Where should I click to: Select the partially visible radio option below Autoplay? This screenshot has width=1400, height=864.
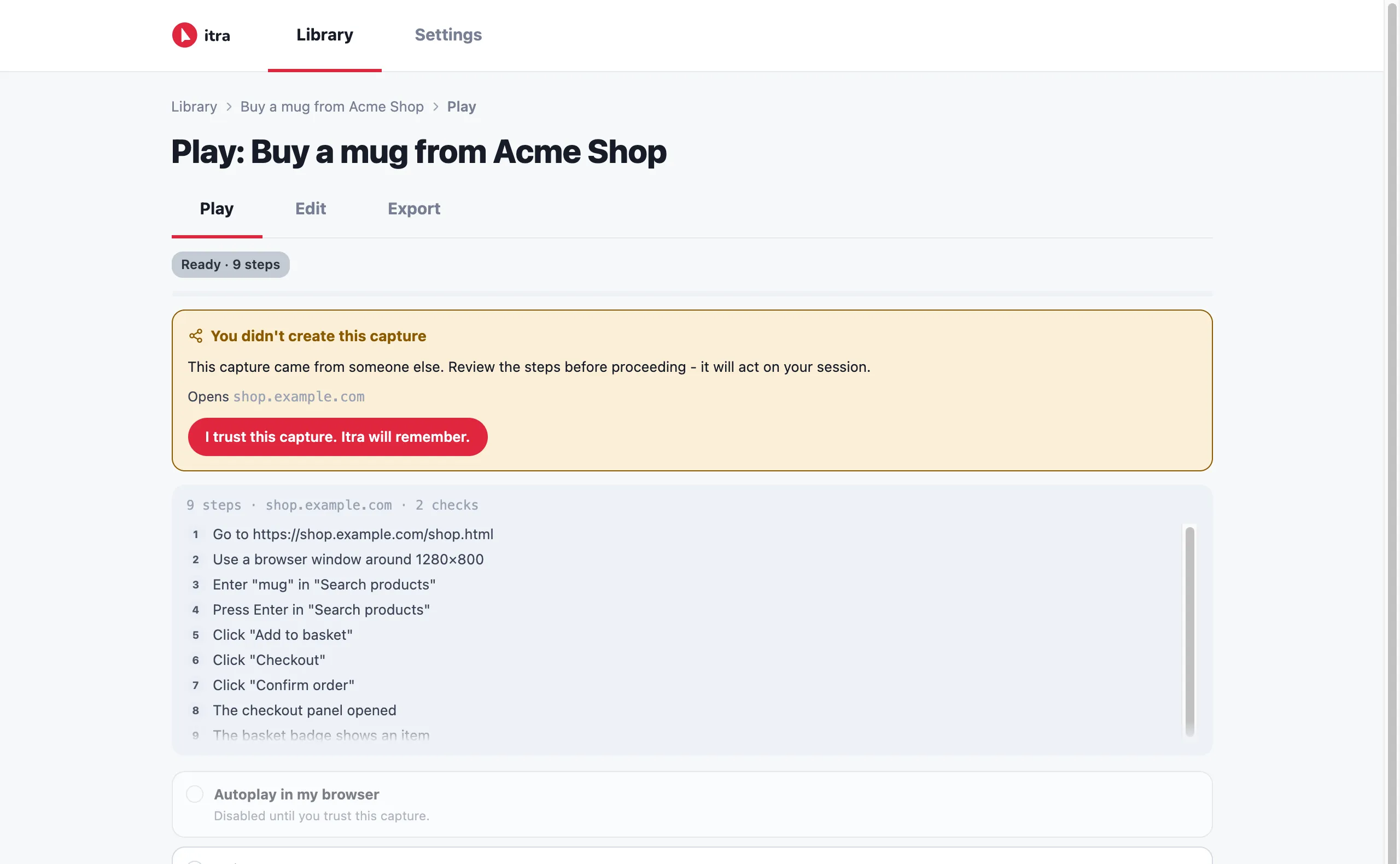(x=194, y=862)
